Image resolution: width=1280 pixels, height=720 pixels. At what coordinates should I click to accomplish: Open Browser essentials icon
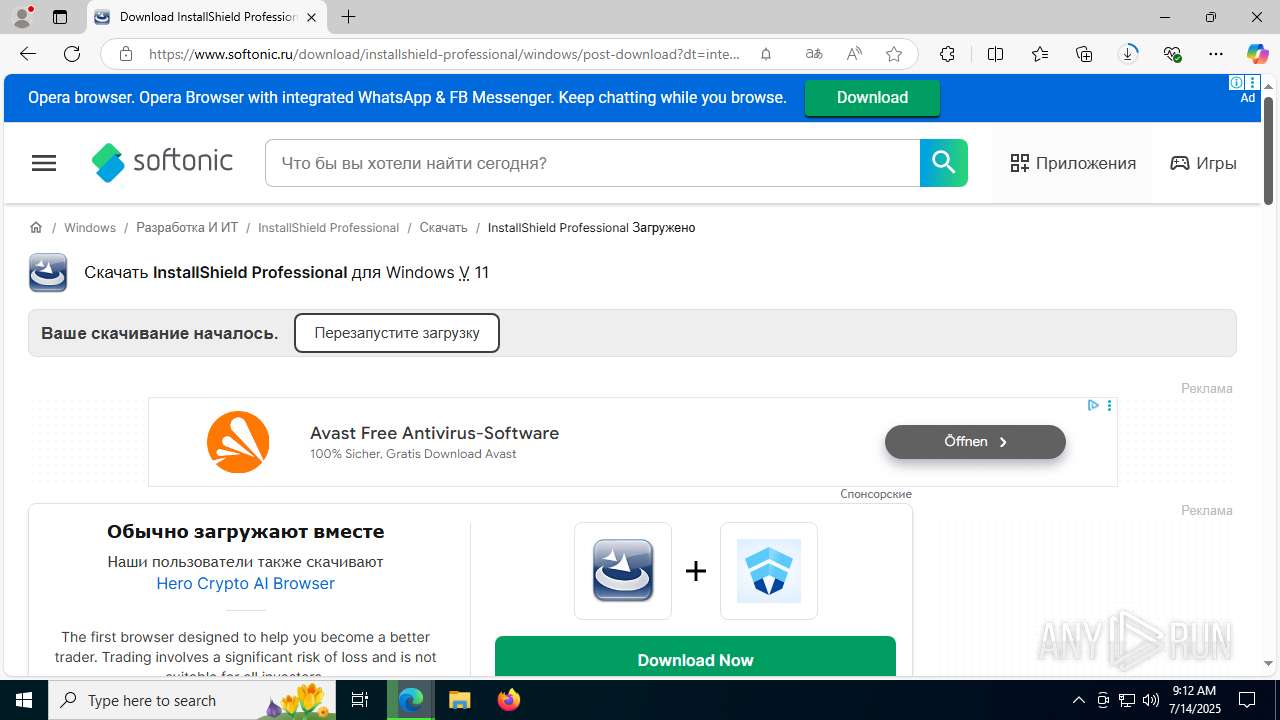[x=1172, y=54]
